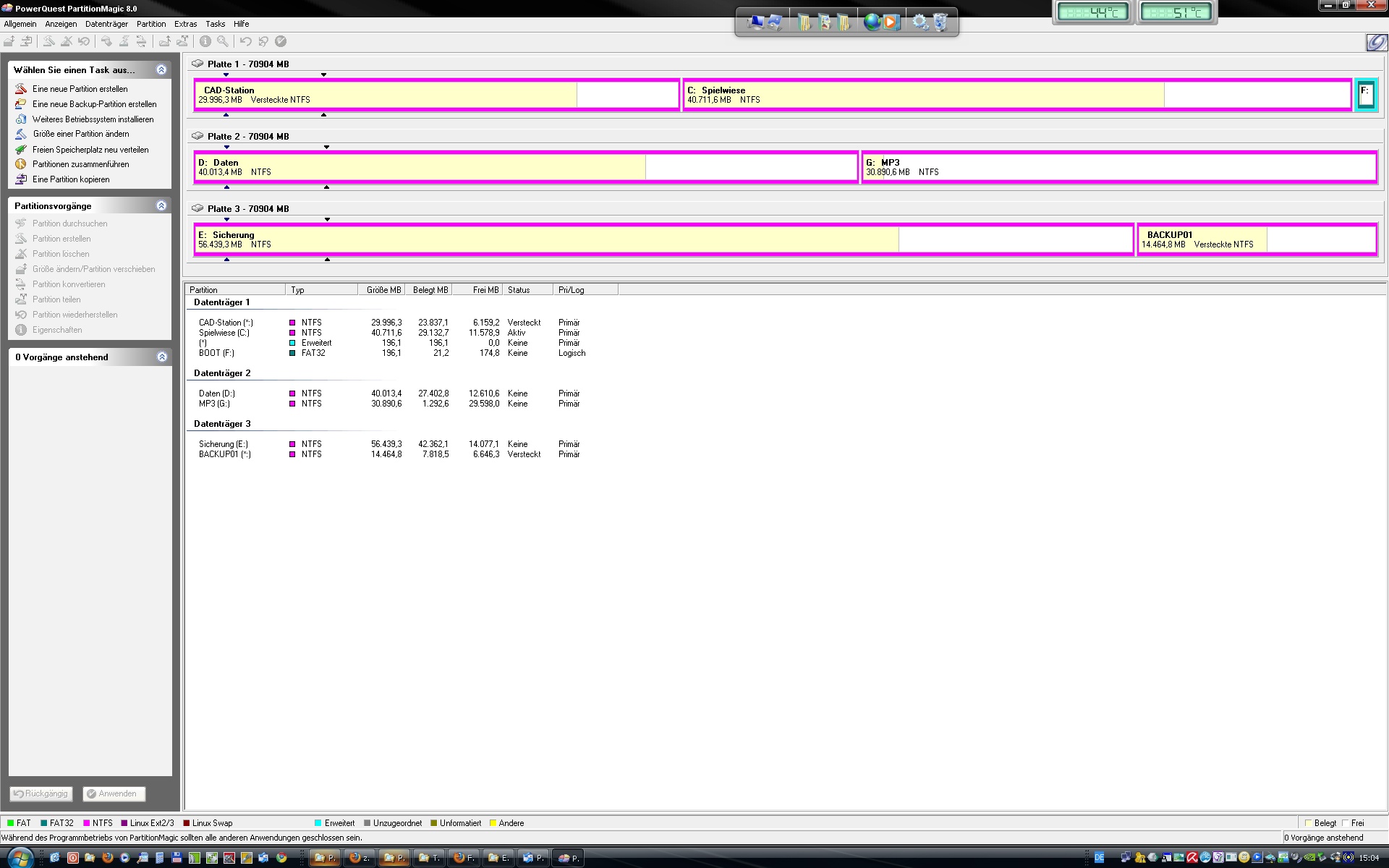Image resolution: width=1389 pixels, height=868 pixels.
Task: Click the floppy disk quick launch icon
Action: [x=177, y=858]
